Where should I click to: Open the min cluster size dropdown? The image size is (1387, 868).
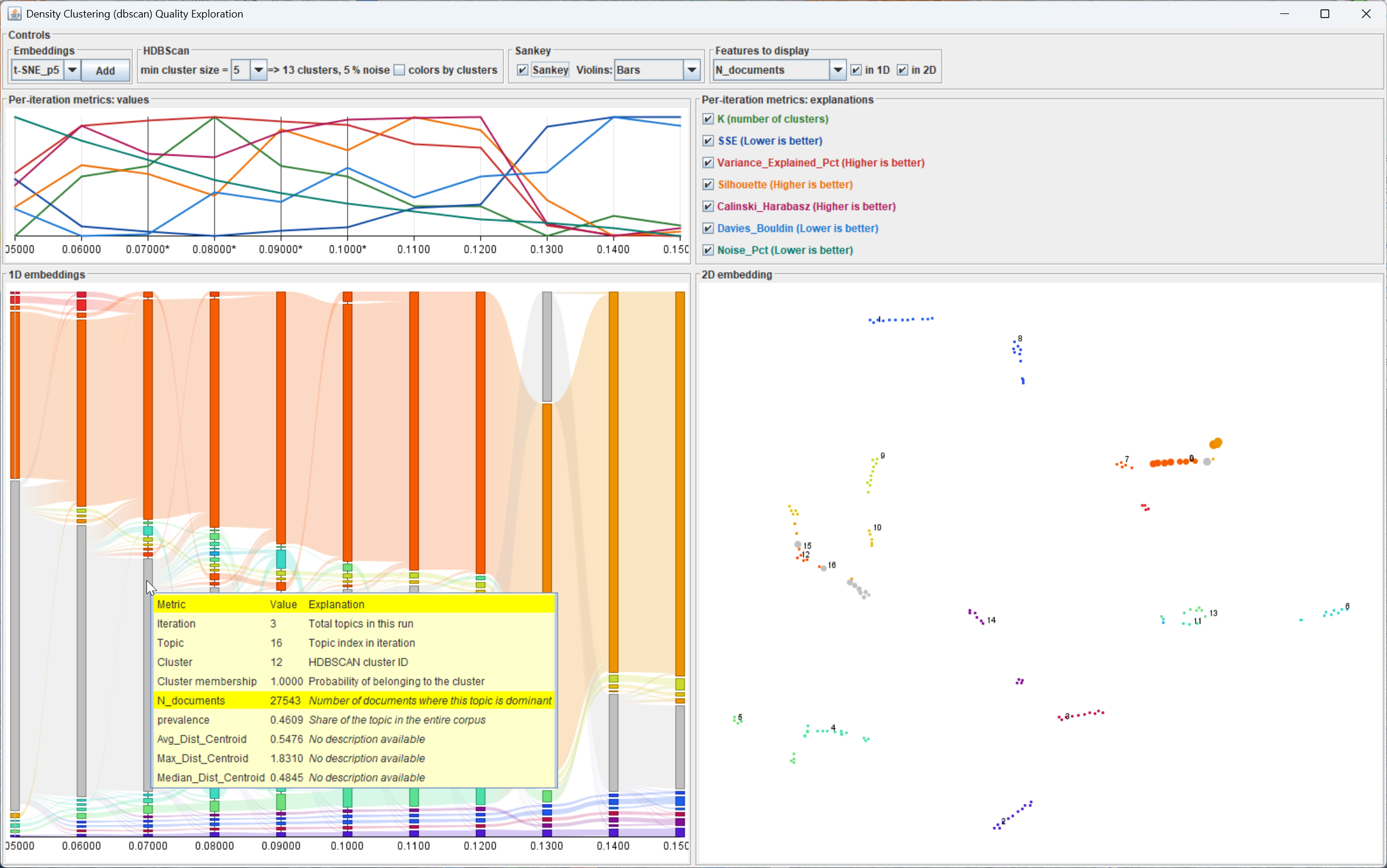(258, 70)
